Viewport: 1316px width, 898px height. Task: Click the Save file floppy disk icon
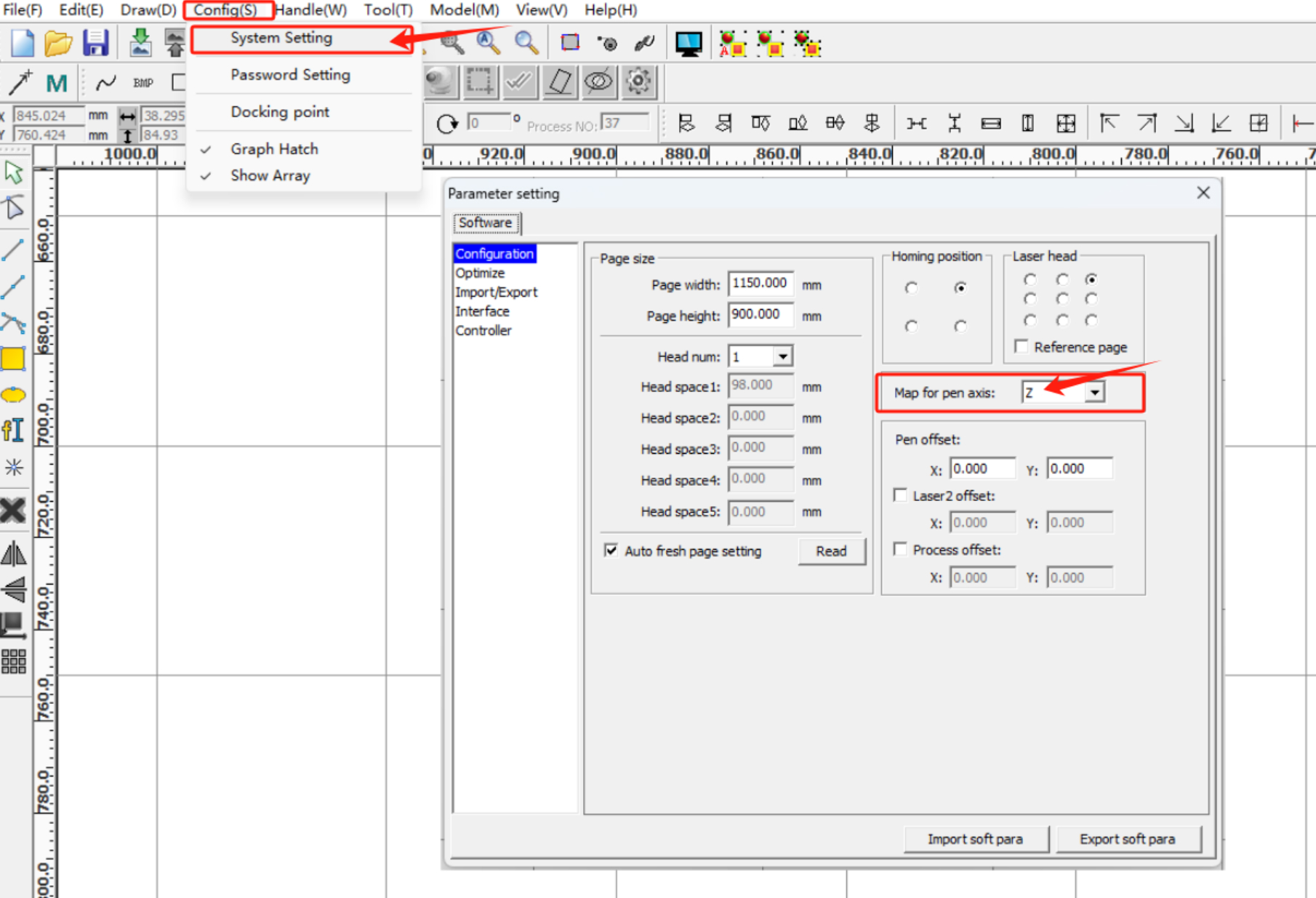(x=95, y=44)
